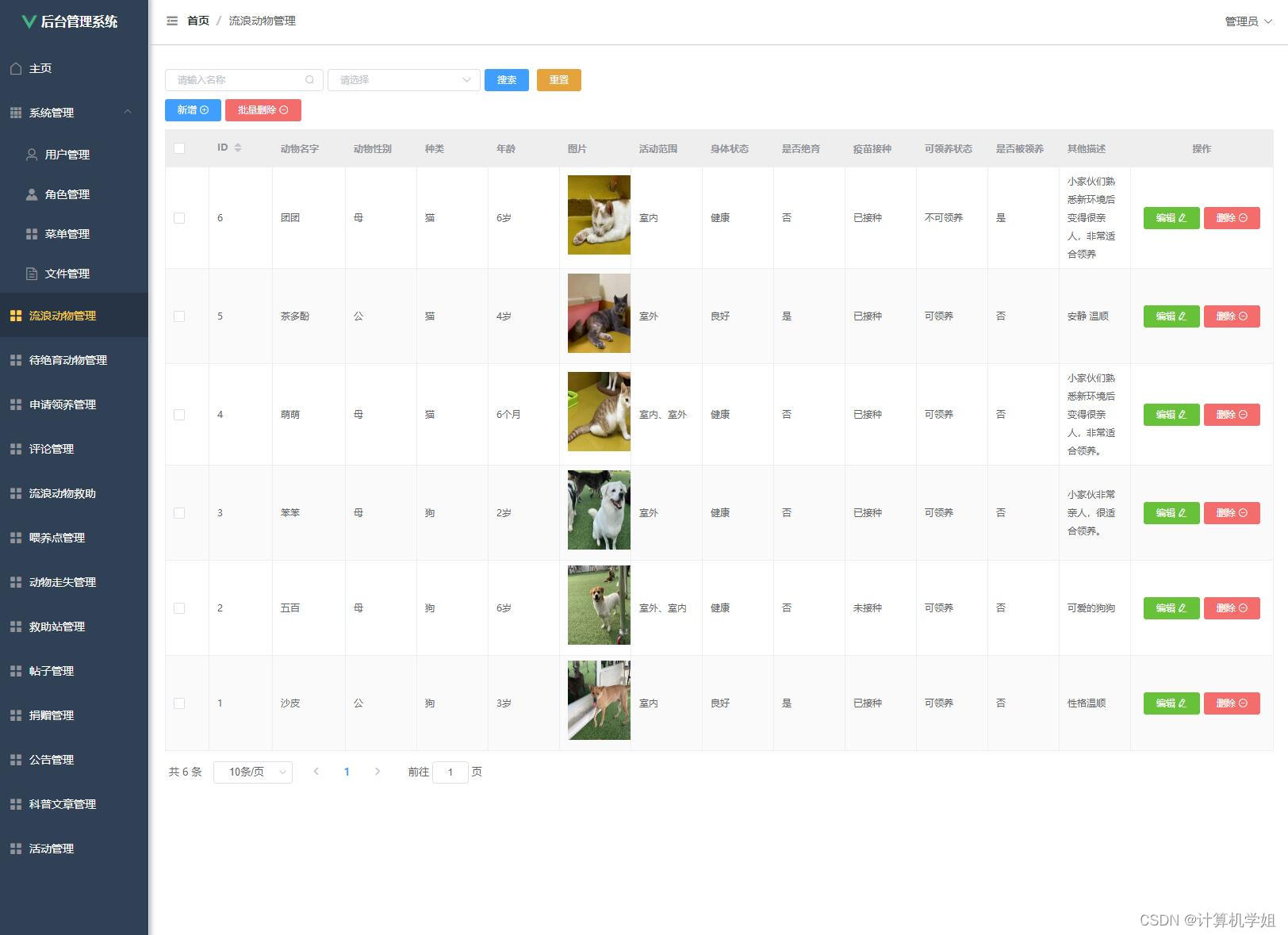
Task: Click the 喂养点管理 menu icon
Action: coord(16,538)
